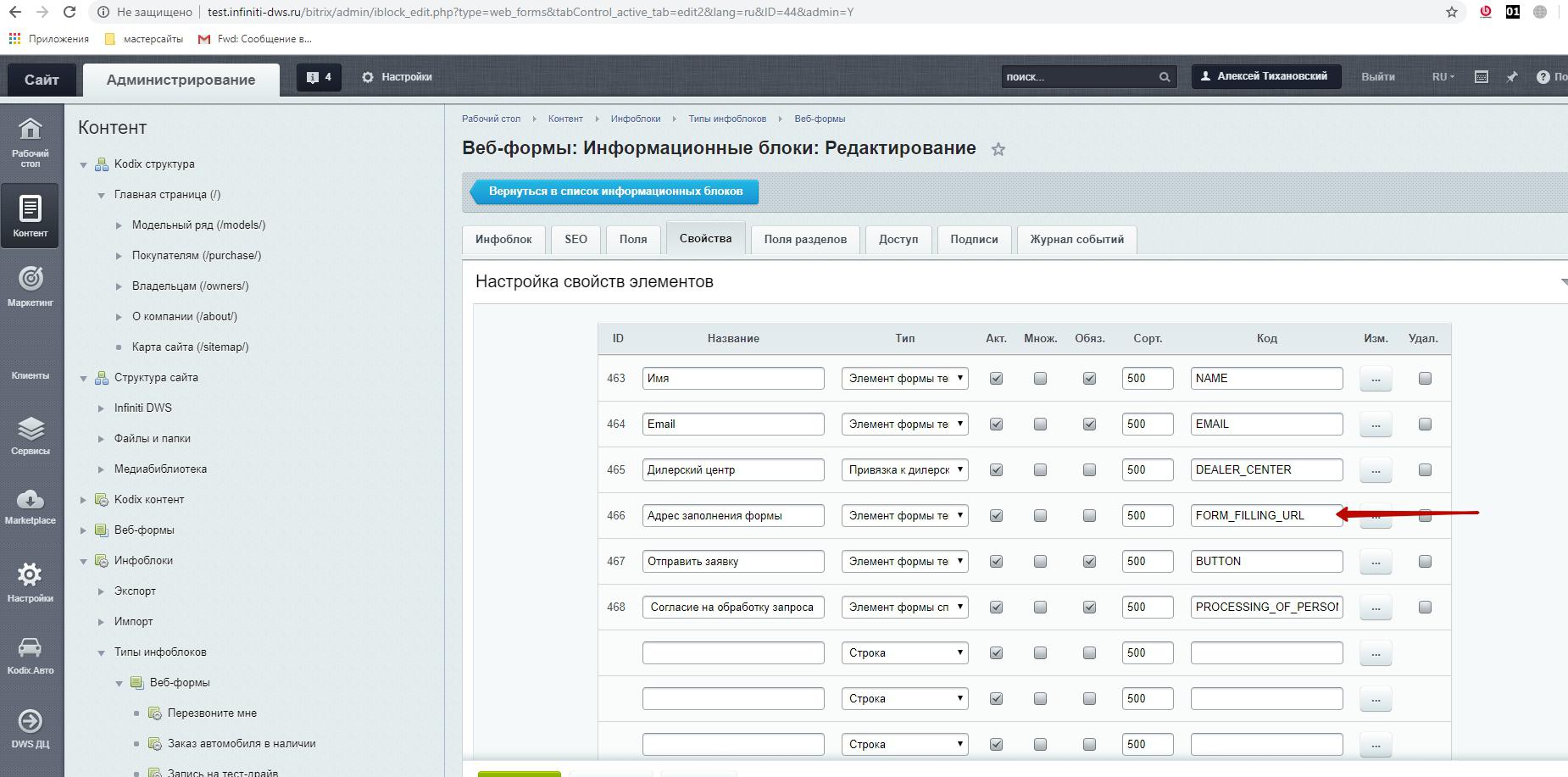Expand Модельный ряд (/models/) tree node
Viewport: 1568px width, 777px height.
119,225
